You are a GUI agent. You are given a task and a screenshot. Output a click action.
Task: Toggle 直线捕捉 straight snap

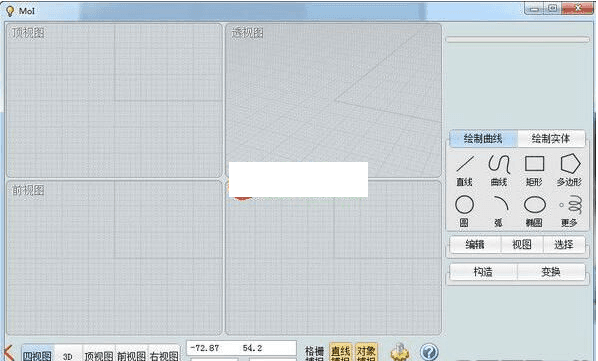pyautogui.click(x=340, y=353)
